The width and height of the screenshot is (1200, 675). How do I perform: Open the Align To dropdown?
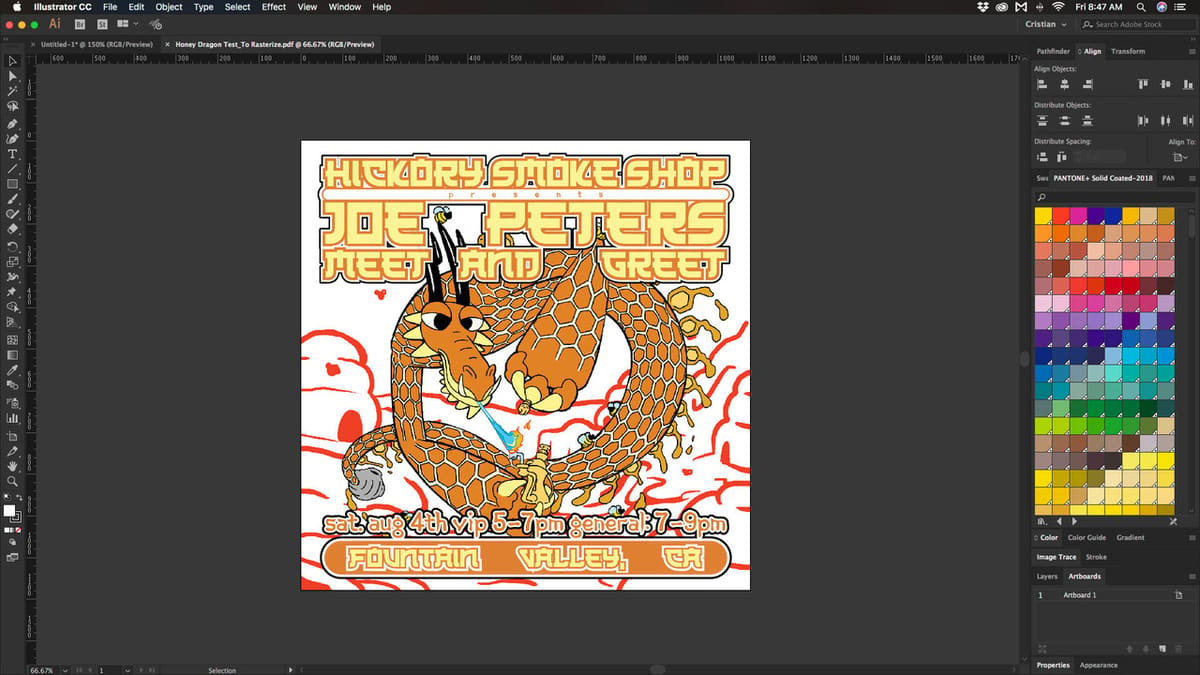(1180, 157)
